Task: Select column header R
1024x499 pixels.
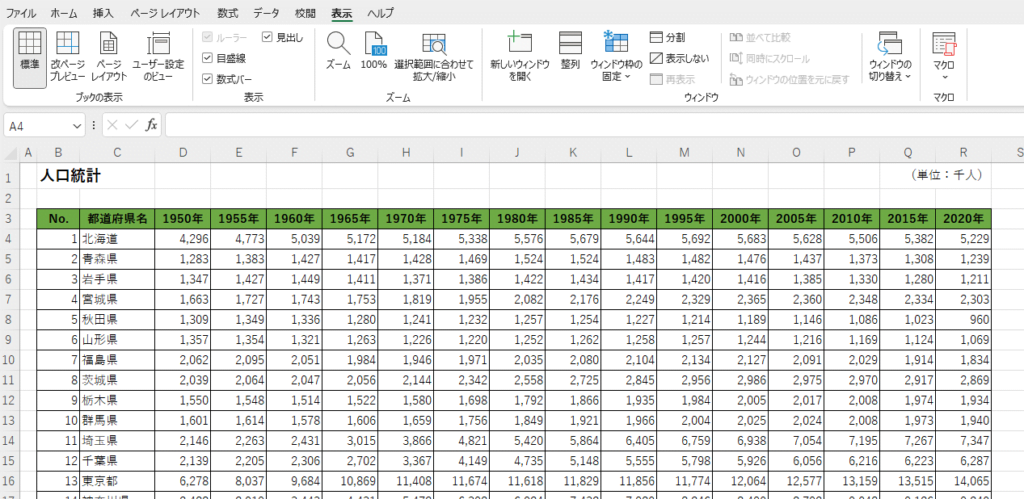Action: click(963, 153)
